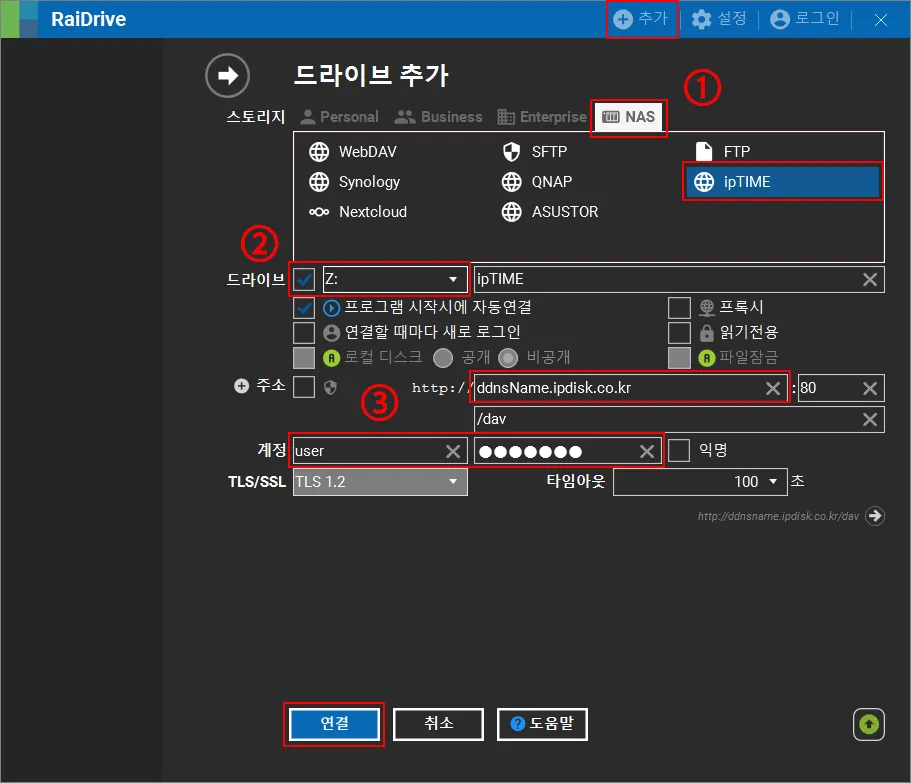Click the 연결 connect button
The image size is (911, 783).
click(x=334, y=724)
